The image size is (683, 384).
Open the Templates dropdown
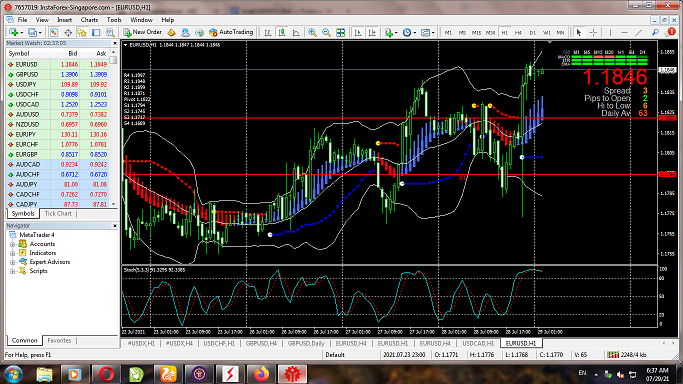433,33
